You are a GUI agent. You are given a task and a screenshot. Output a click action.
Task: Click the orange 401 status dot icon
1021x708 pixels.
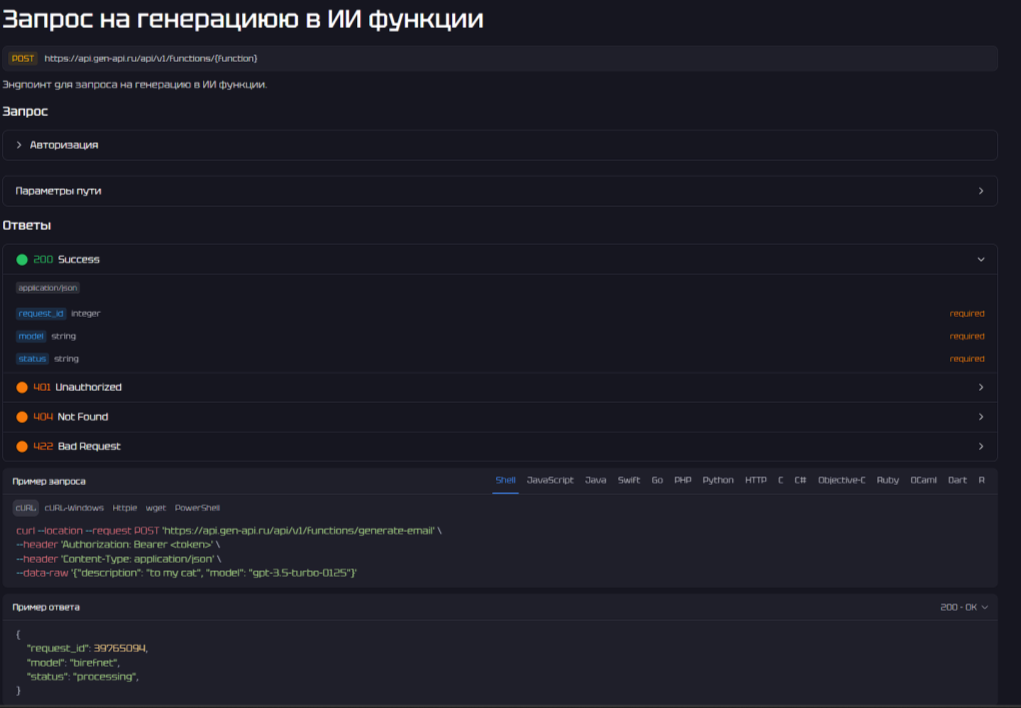coord(22,387)
